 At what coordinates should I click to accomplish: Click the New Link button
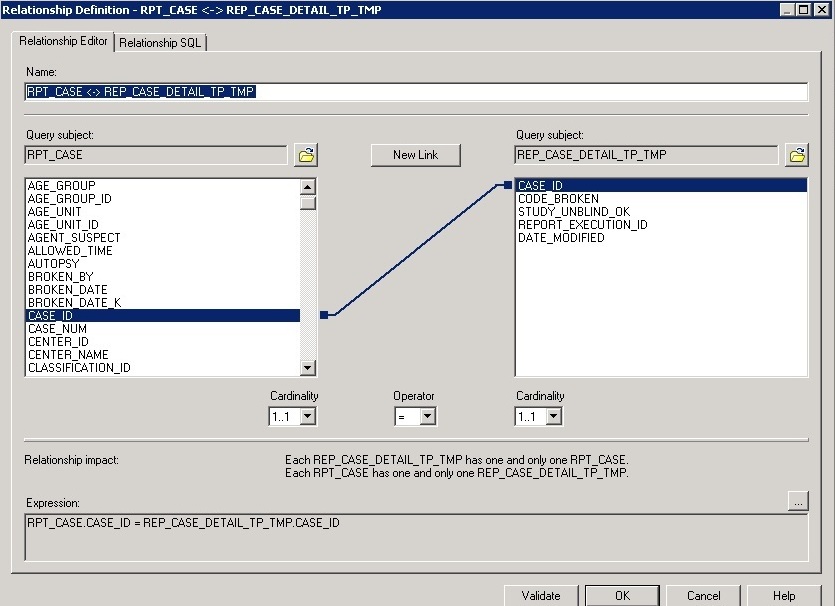[x=415, y=155]
